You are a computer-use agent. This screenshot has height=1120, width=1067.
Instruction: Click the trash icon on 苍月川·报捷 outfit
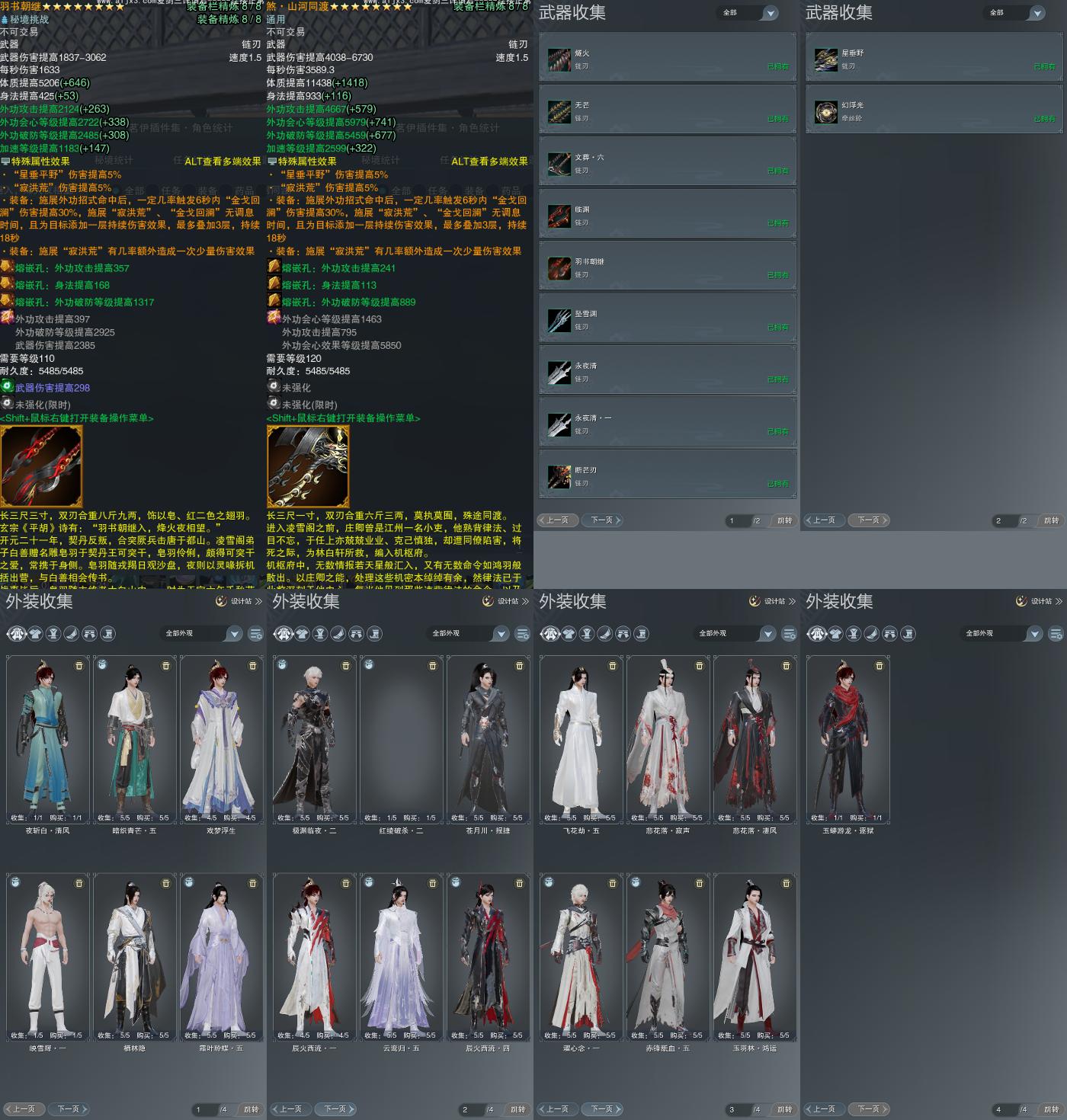[x=520, y=666]
